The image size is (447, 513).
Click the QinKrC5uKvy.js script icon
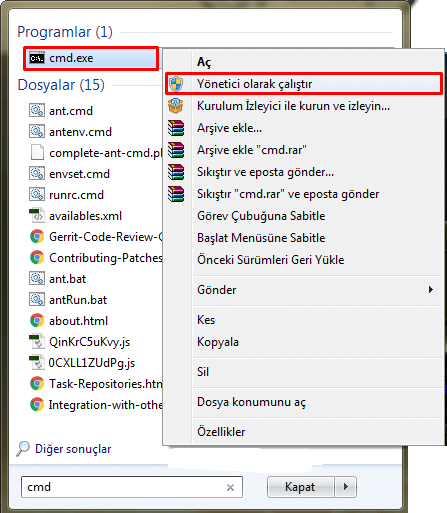click(x=37, y=342)
